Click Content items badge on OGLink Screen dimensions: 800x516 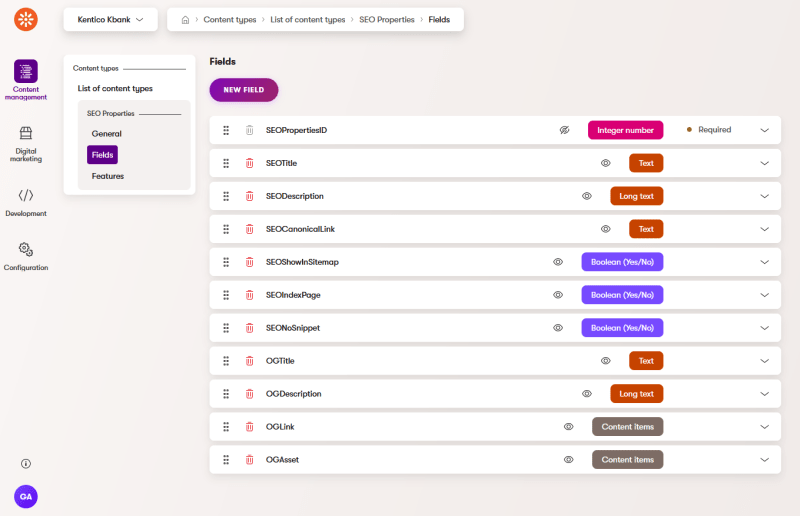[628, 427]
